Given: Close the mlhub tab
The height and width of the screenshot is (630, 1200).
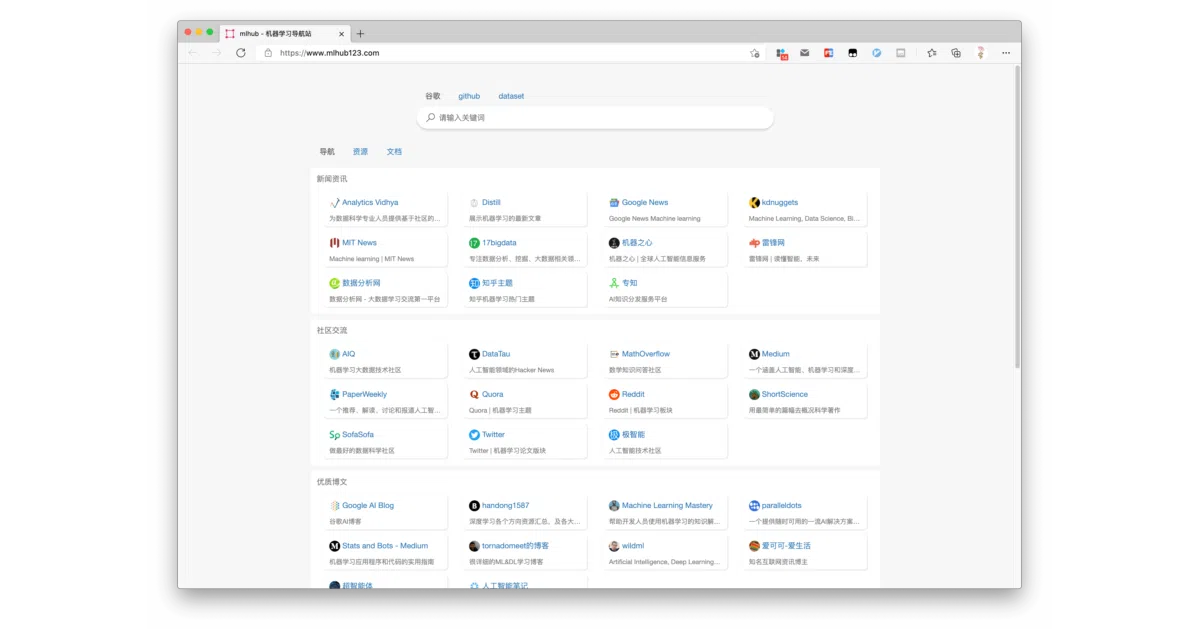Looking at the screenshot, I should [339, 33].
